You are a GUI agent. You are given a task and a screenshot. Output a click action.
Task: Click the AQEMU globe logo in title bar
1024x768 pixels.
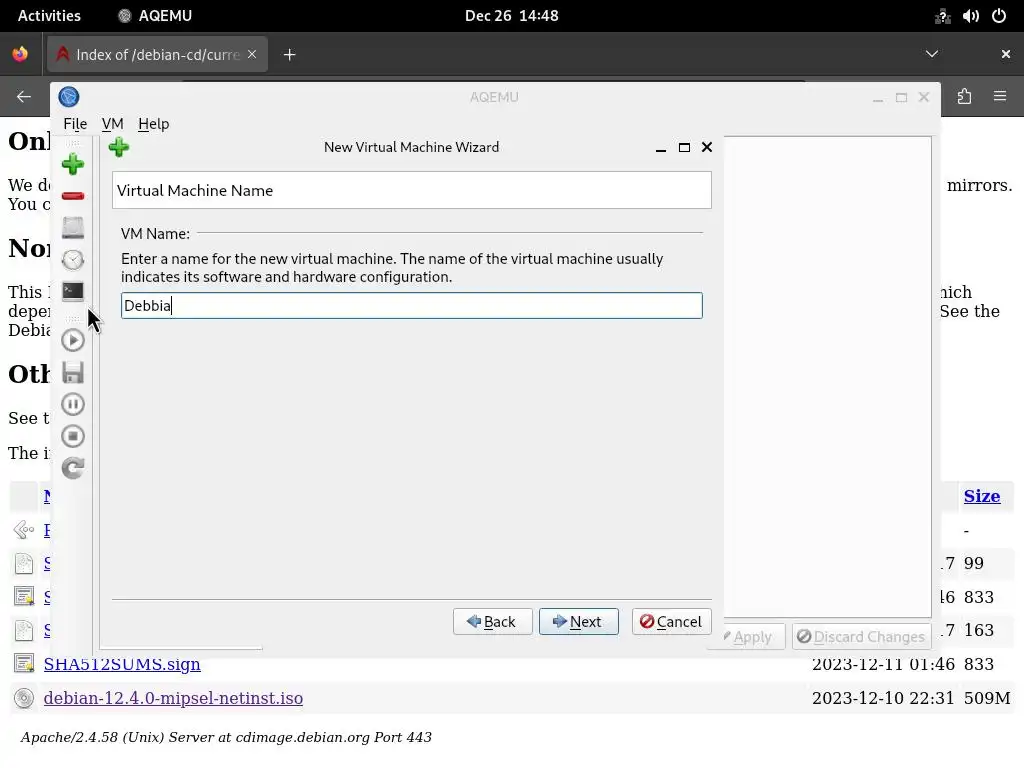69,97
